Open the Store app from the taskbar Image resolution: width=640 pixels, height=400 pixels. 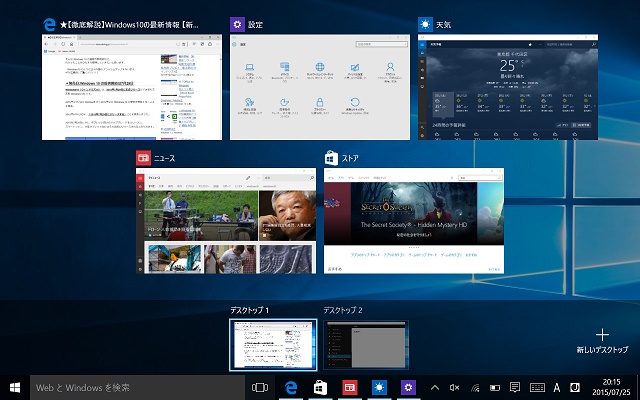320,387
